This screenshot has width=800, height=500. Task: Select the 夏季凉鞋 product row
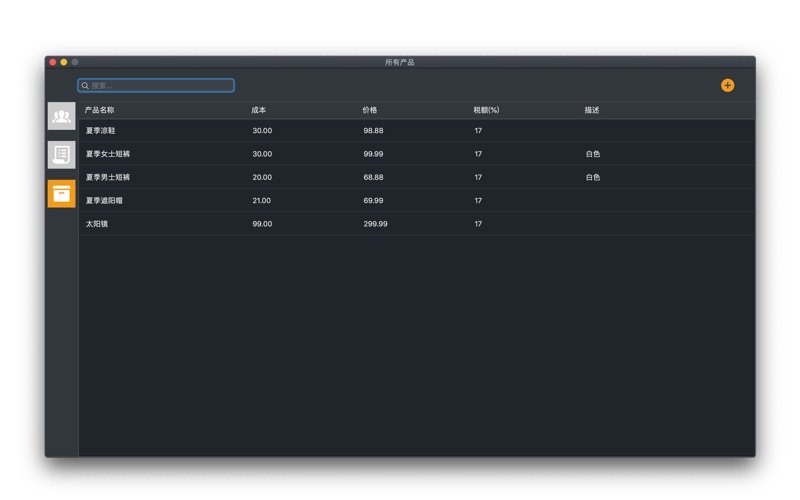click(100, 131)
